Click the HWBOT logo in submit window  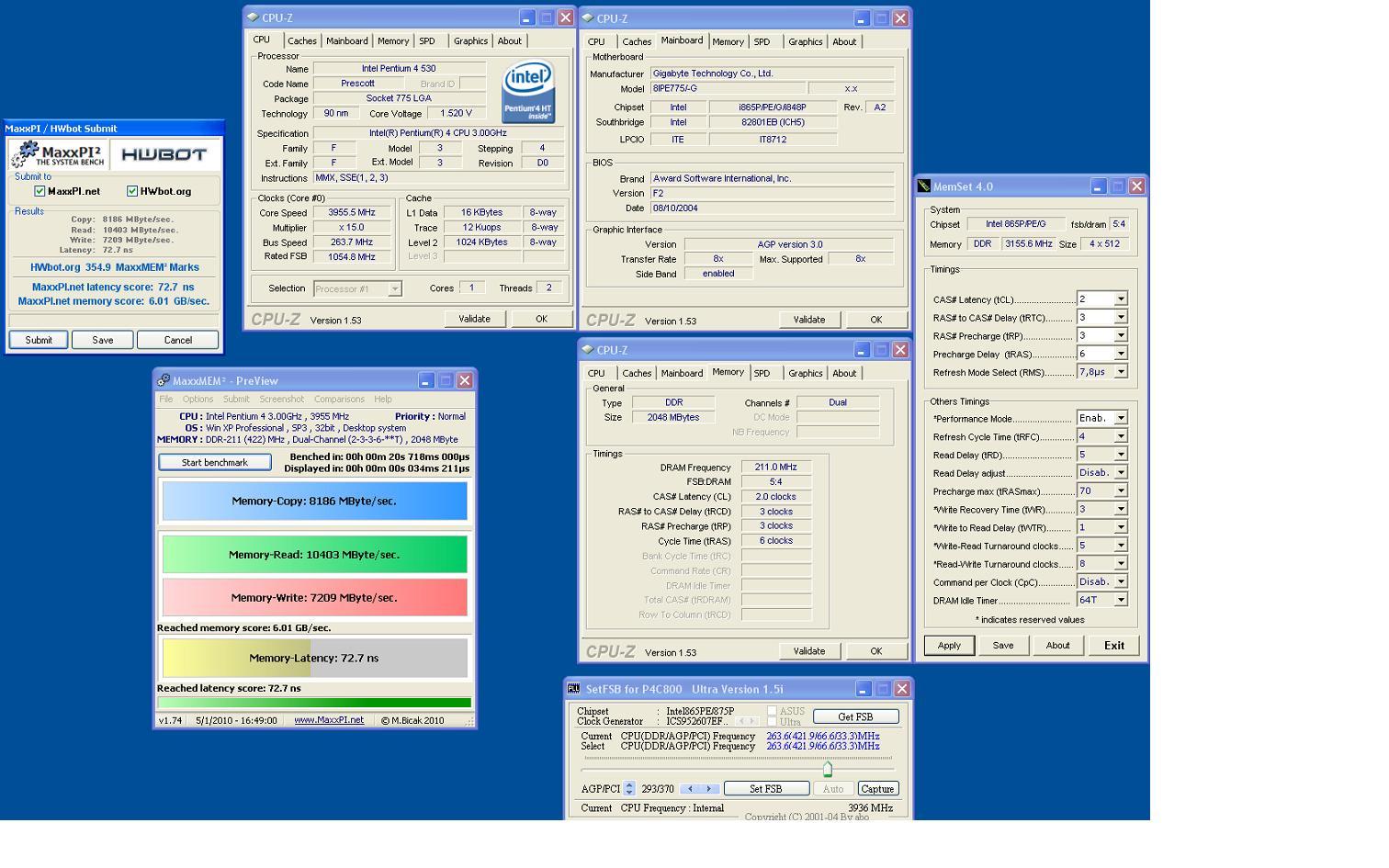tap(164, 154)
